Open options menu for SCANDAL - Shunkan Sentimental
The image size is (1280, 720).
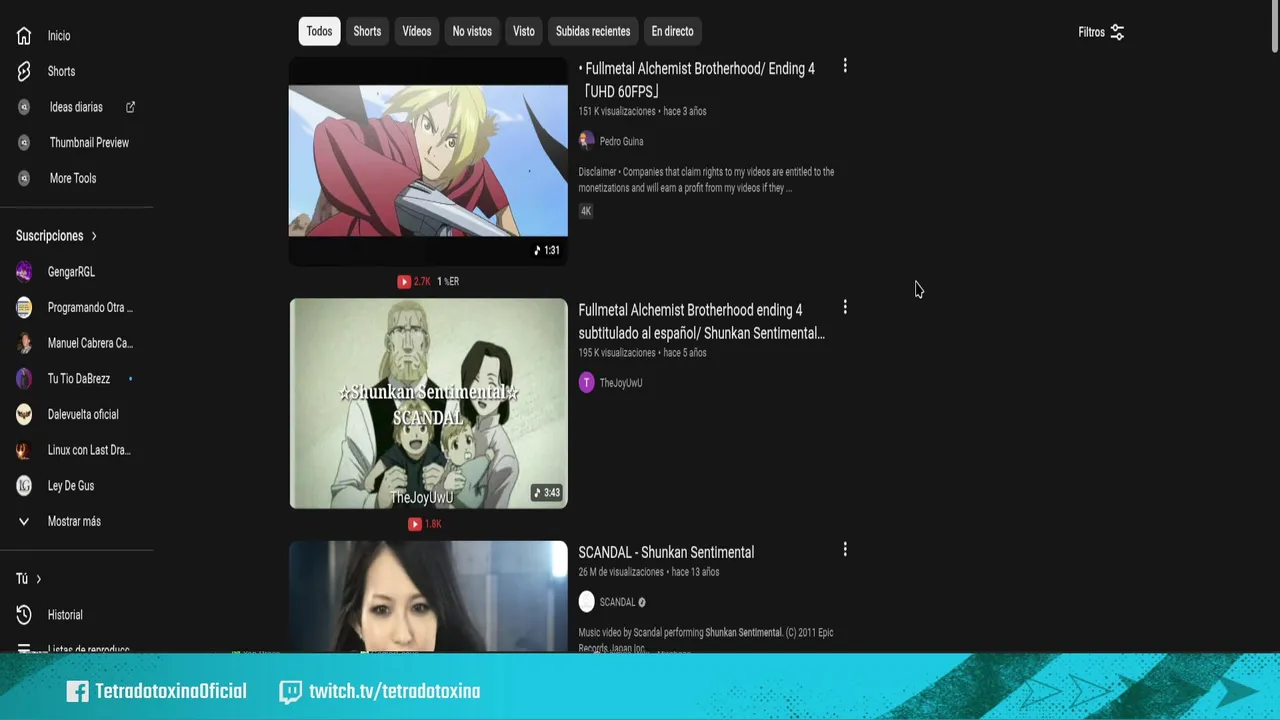(845, 549)
